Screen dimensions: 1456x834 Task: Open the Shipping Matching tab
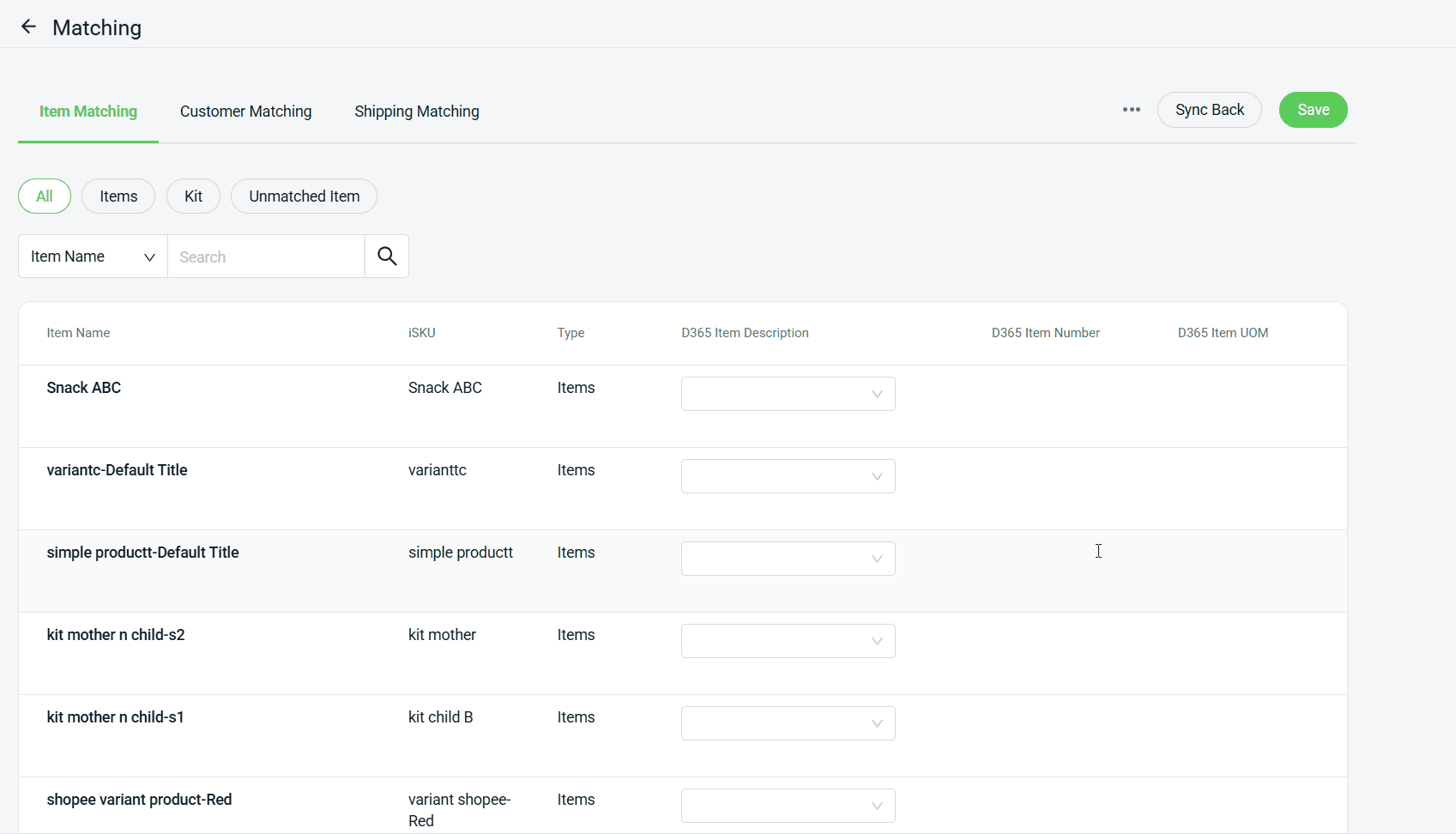click(x=416, y=112)
